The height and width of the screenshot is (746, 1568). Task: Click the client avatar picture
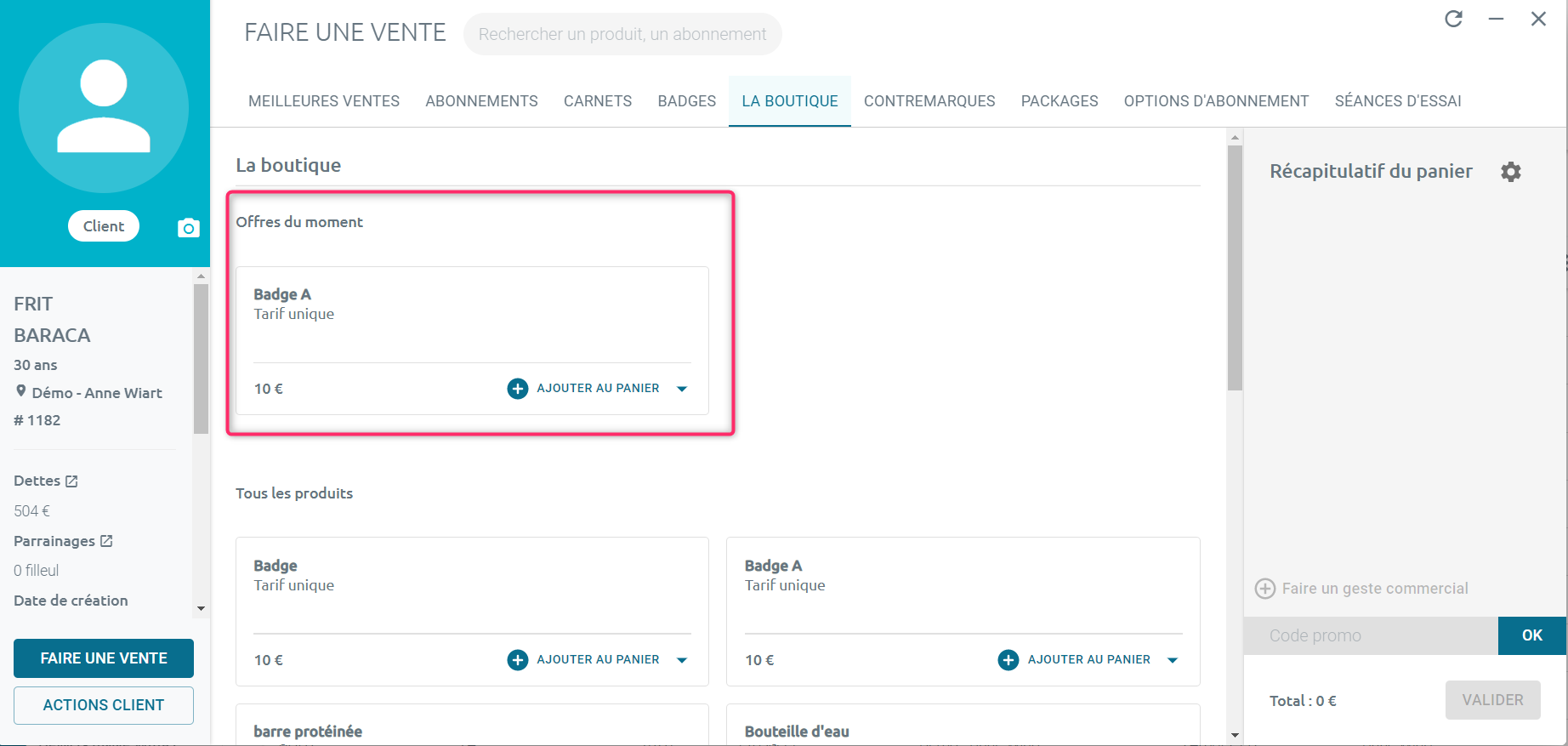[x=104, y=108]
